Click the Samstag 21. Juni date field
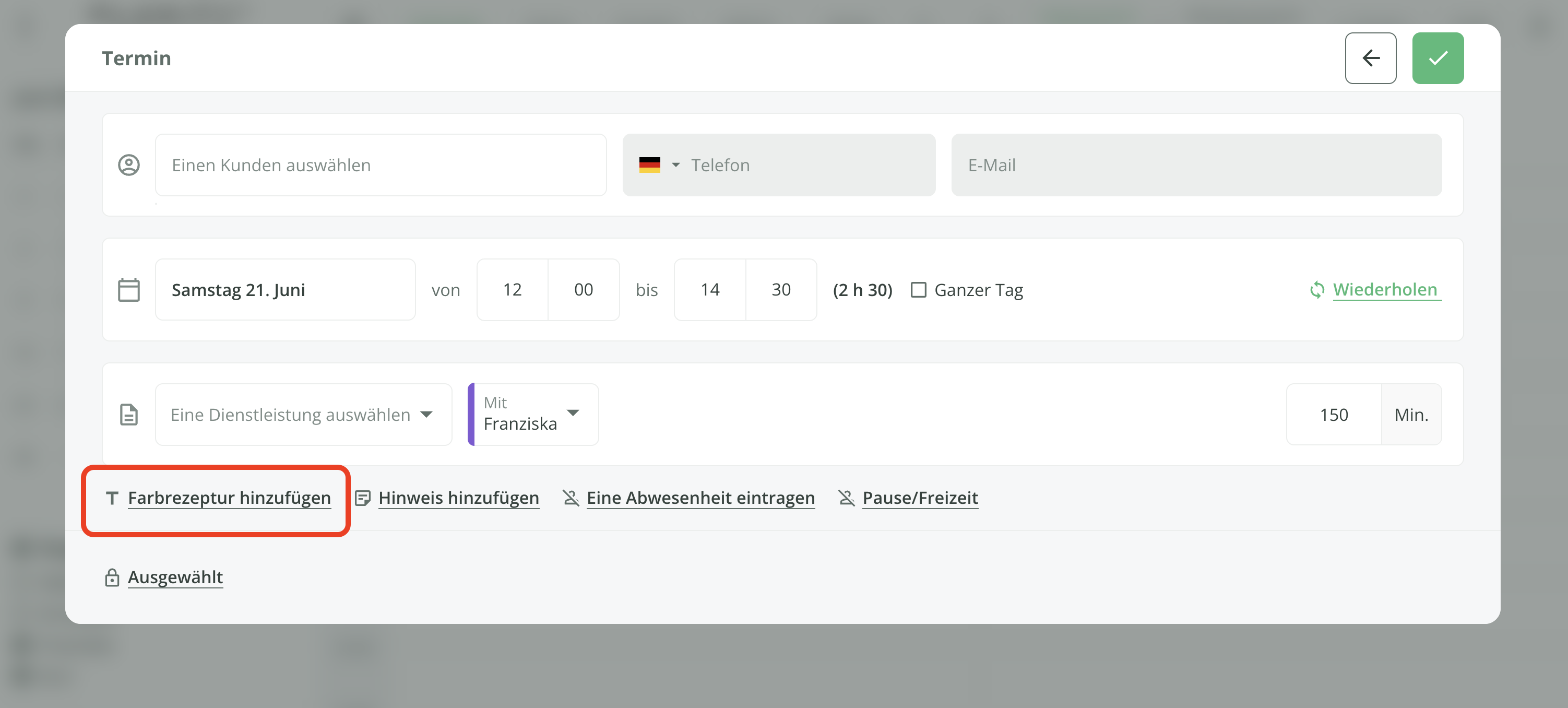1568x708 pixels. 285,290
